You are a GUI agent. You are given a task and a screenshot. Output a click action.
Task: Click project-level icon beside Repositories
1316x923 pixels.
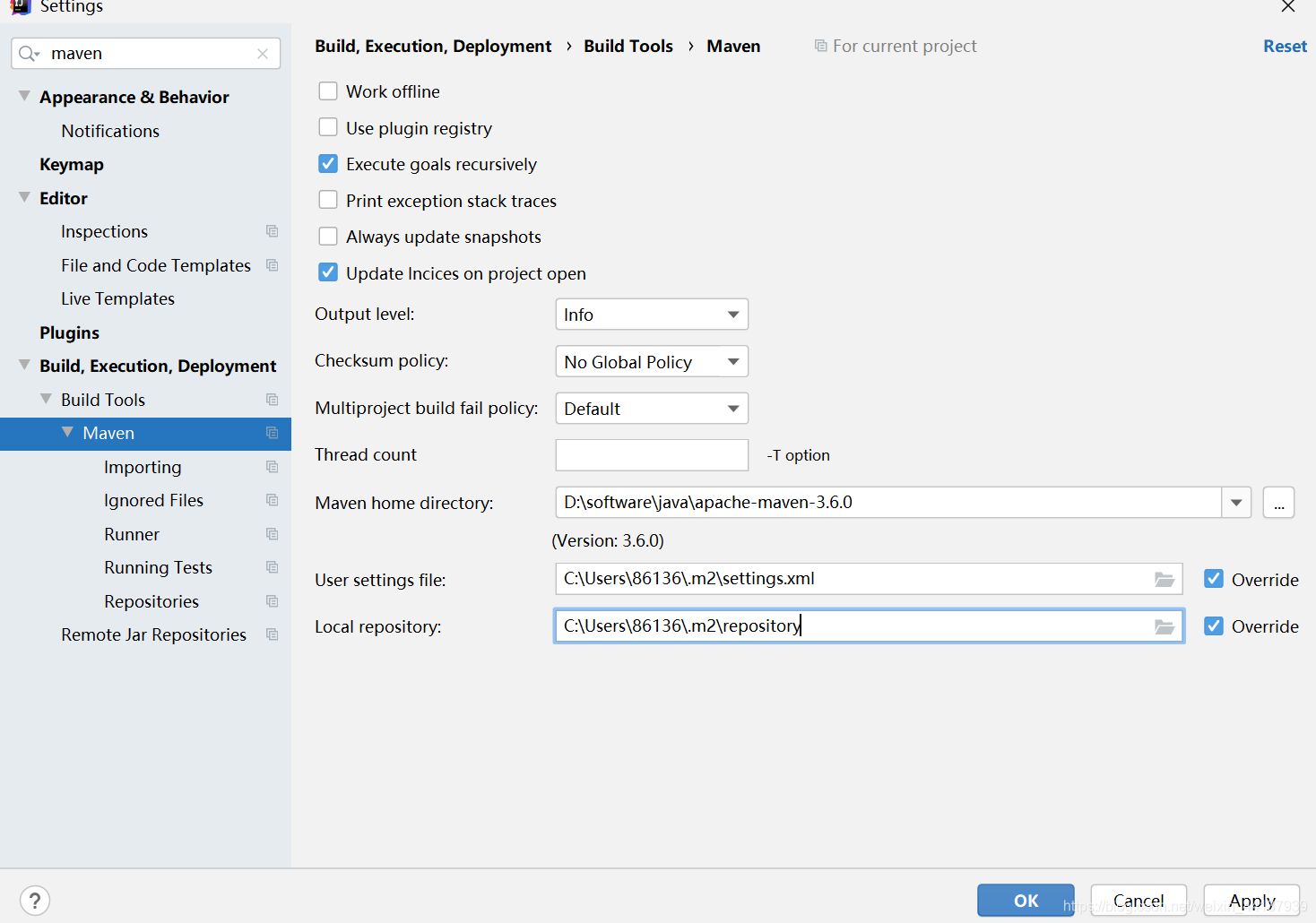[273, 601]
